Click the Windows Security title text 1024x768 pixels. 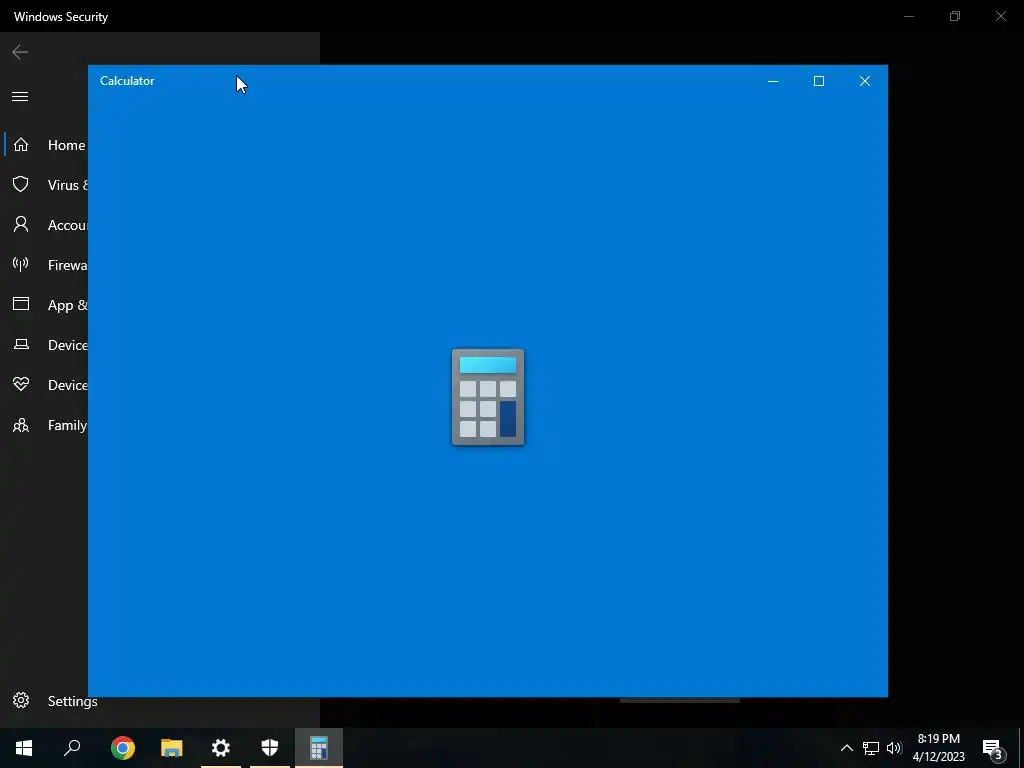coord(61,17)
